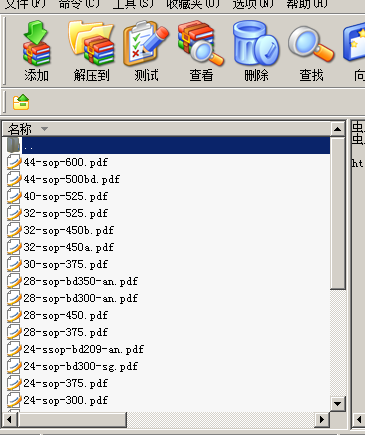Click right pane horizontal scroll-left arrow
The width and height of the screenshot is (365, 435).
pos(359,419)
